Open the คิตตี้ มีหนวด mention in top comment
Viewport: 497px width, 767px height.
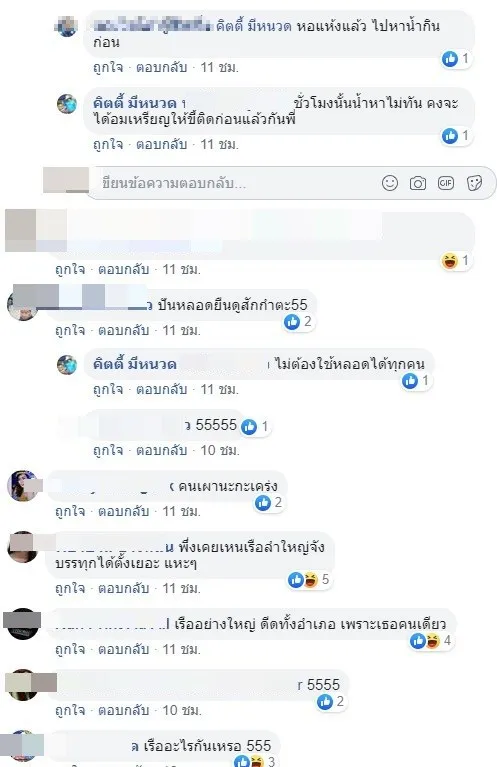click(x=254, y=25)
